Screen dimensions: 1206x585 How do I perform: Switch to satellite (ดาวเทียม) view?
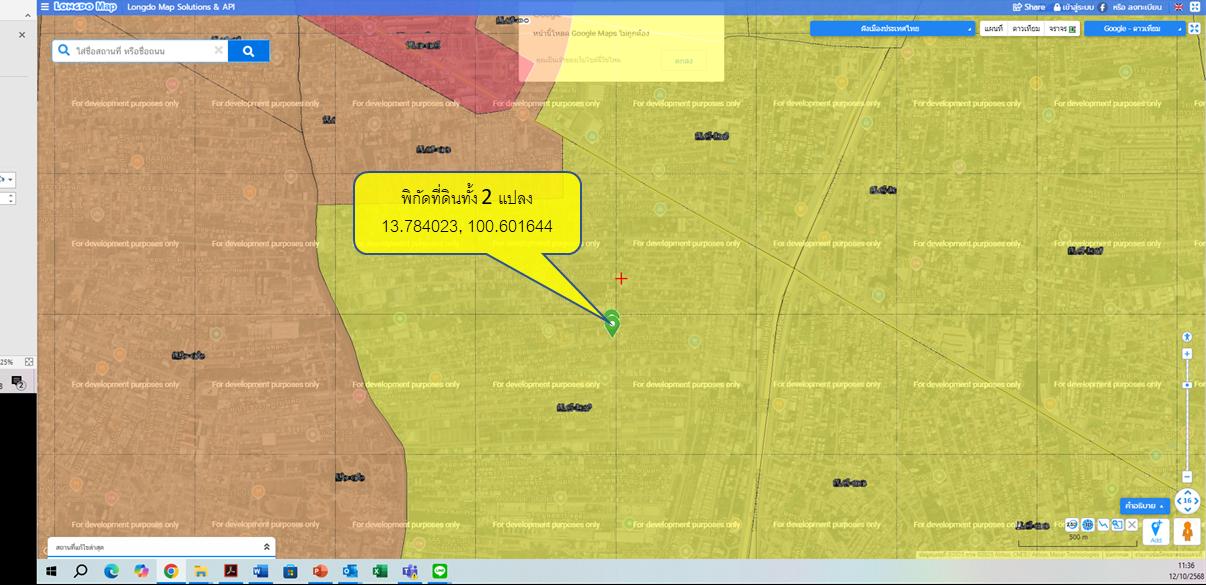[1025, 29]
